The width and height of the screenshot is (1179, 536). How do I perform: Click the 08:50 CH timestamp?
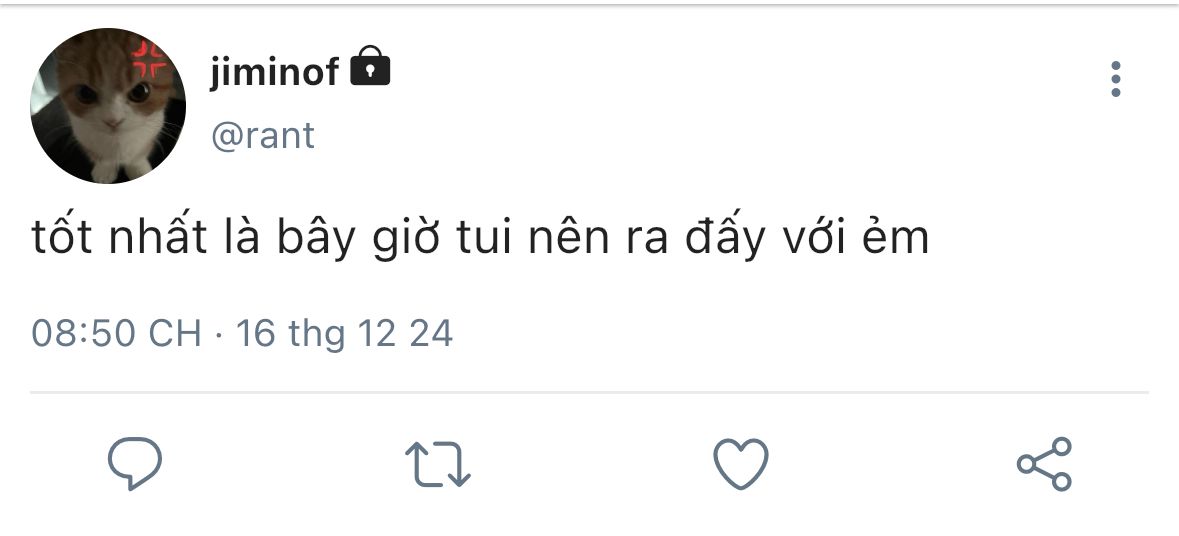click(x=117, y=333)
